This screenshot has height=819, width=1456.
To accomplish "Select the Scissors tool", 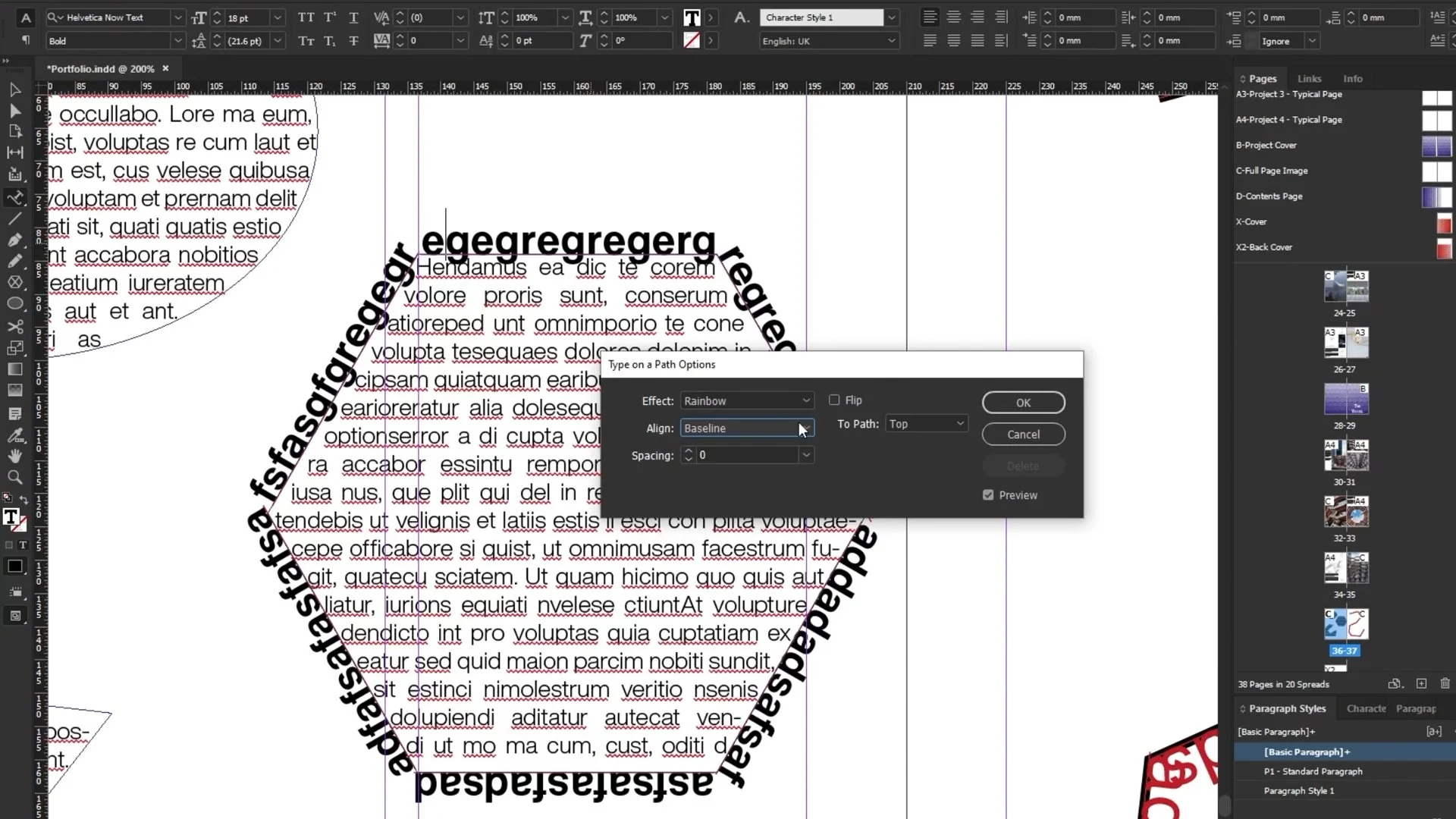I will pos(14,327).
